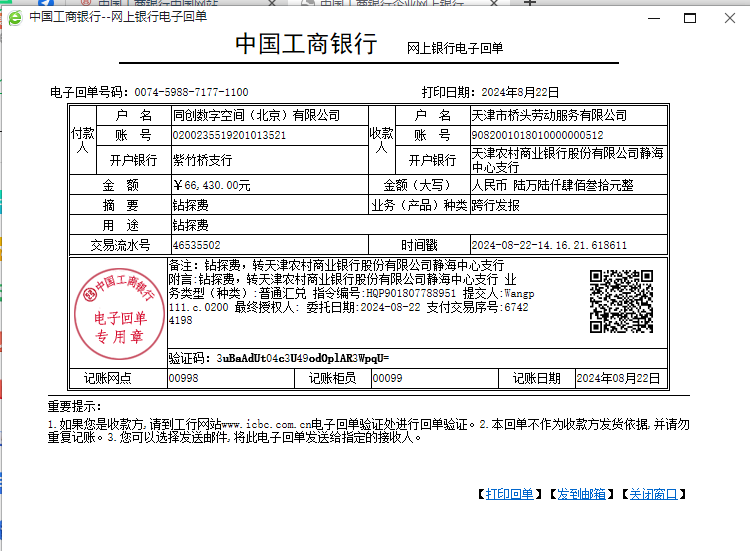The height and width of the screenshot is (551, 750).
Task: Select teller number 00099
Action: tap(387, 378)
